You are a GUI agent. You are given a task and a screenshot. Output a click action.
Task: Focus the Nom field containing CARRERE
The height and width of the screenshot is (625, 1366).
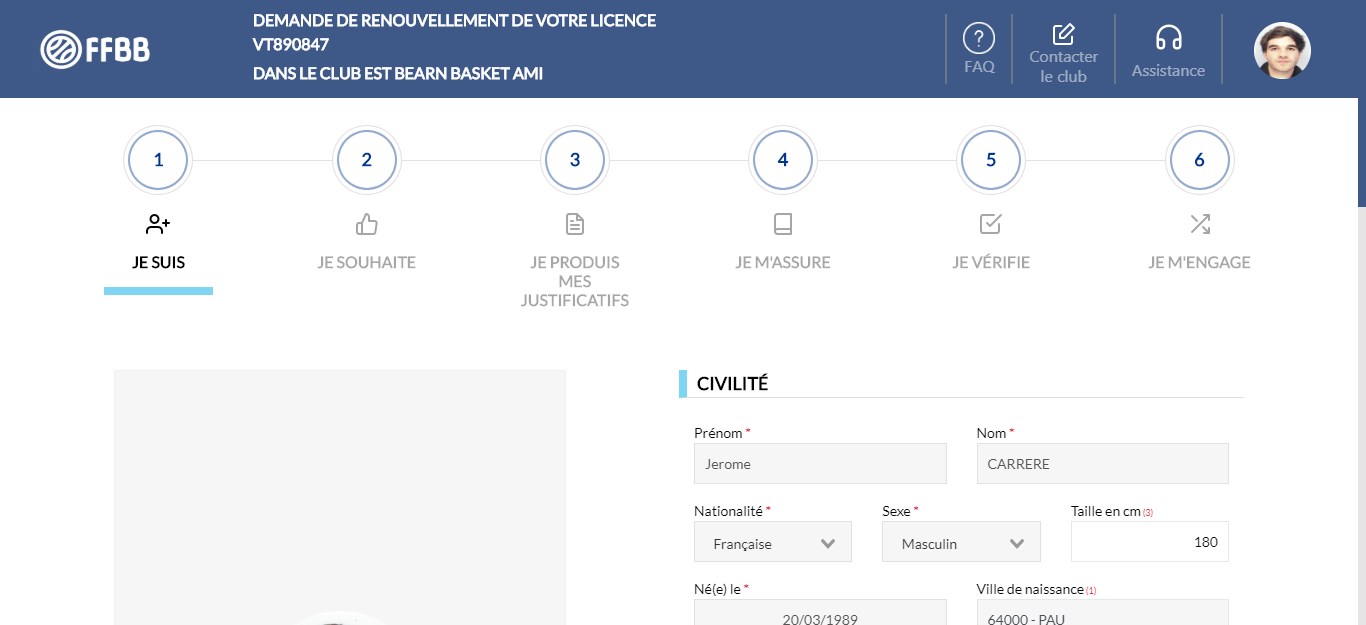[1102, 464]
